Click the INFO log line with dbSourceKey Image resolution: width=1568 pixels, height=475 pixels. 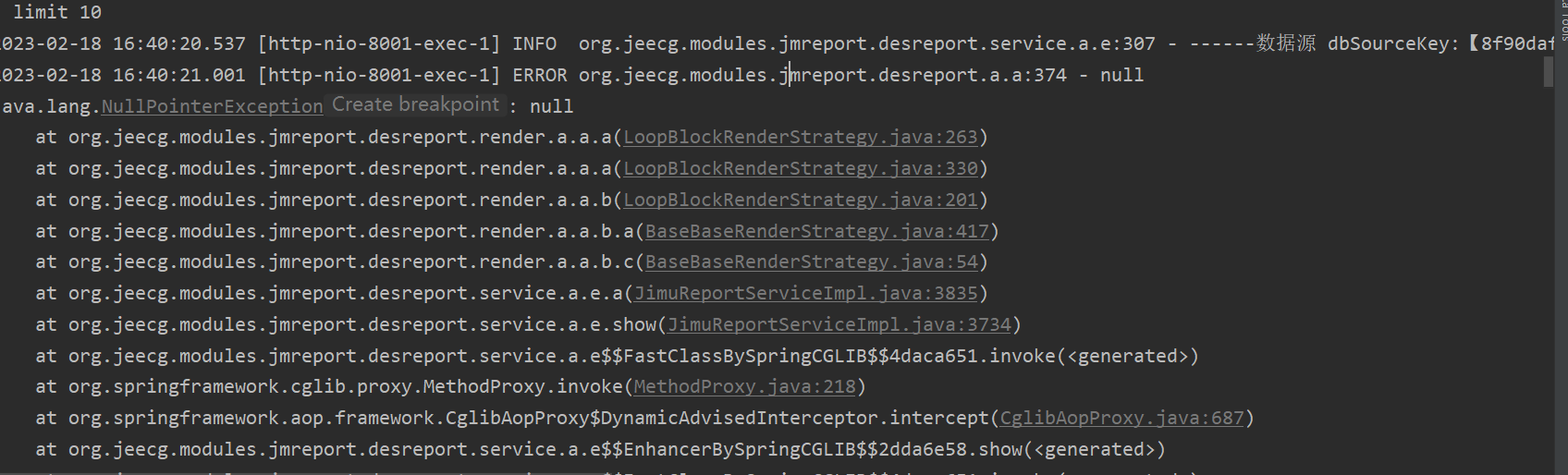pos(777,43)
